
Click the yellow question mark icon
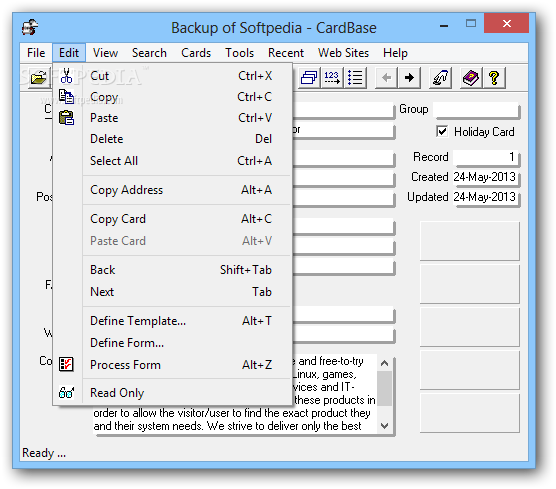click(494, 78)
